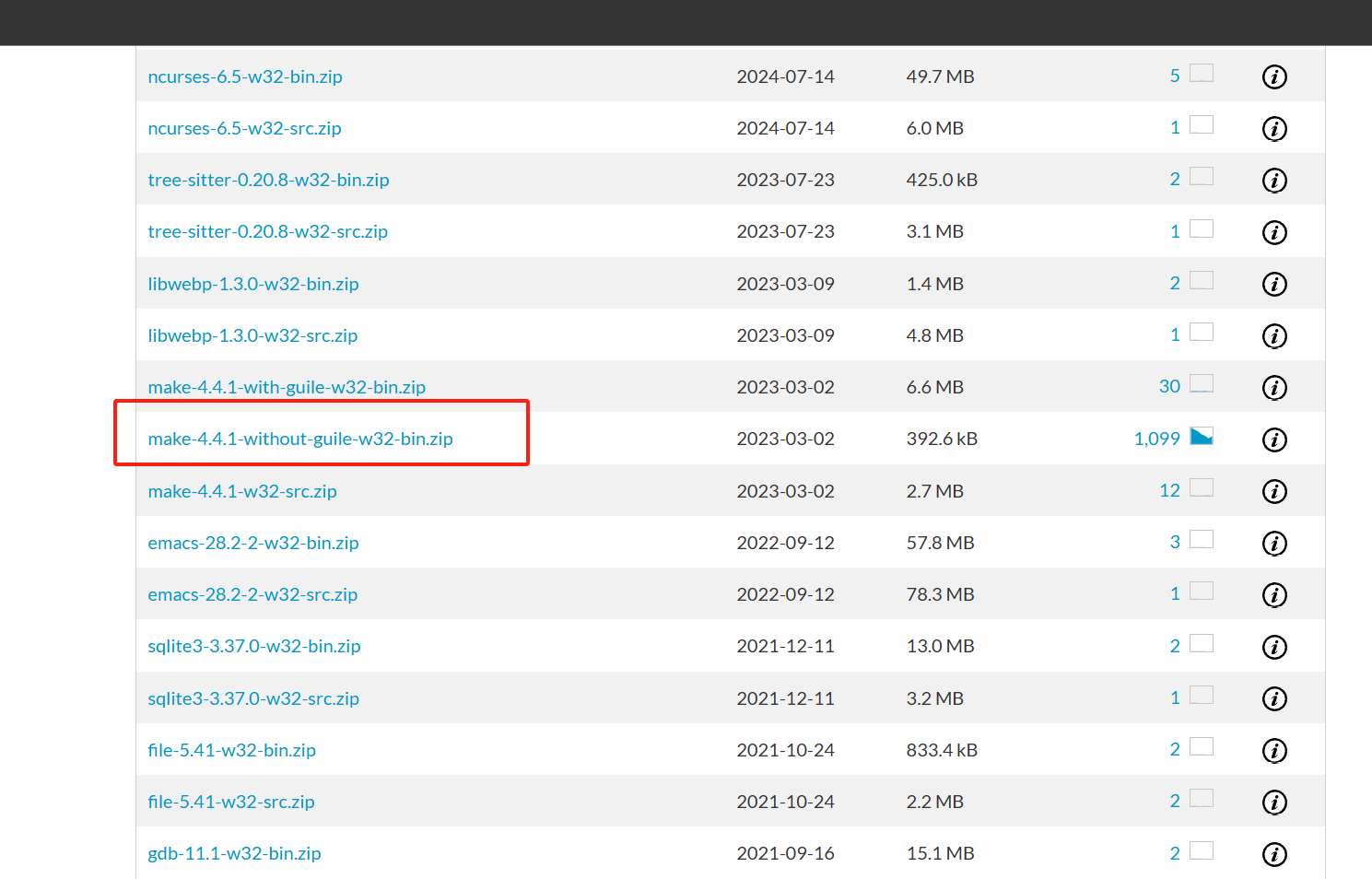Click details icon for gdb-11.1-w32-bin.zip

point(1274,854)
